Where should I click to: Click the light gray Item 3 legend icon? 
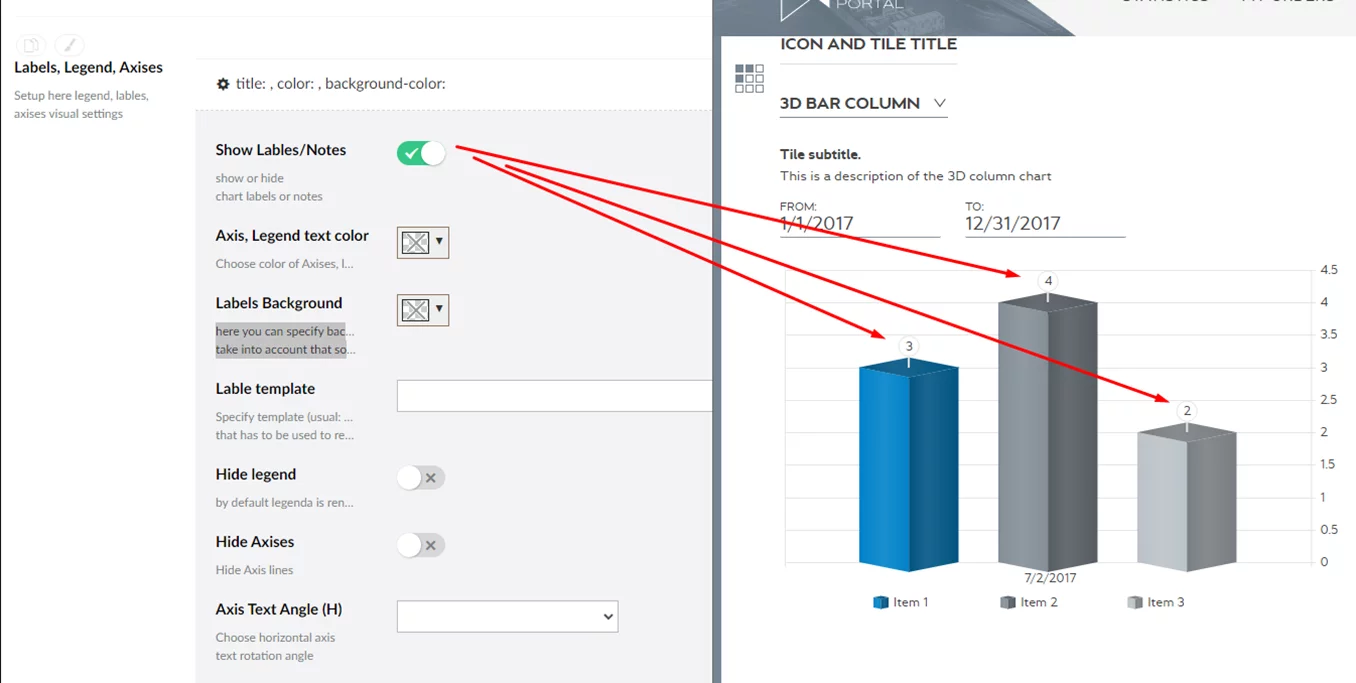tap(1134, 602)
